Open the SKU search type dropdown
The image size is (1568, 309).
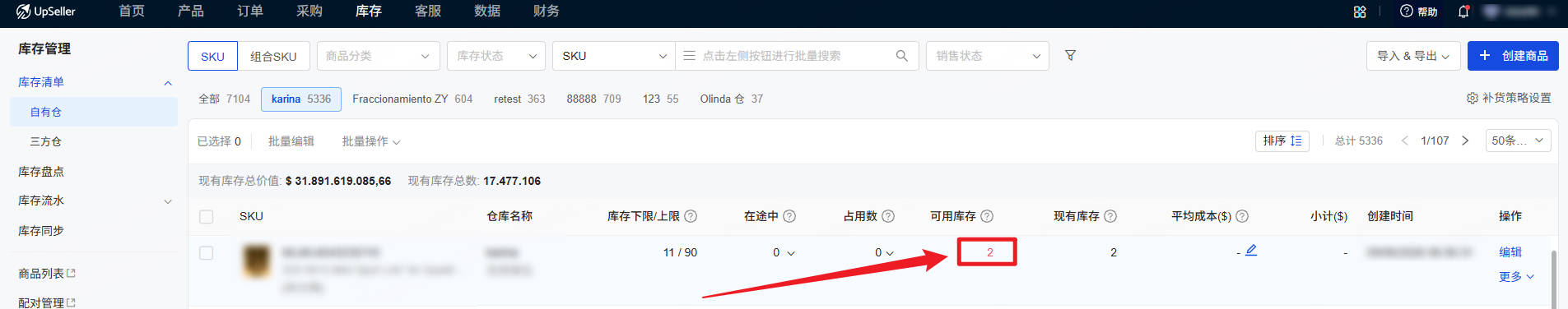pyautogui.click(x=613, y=56)
